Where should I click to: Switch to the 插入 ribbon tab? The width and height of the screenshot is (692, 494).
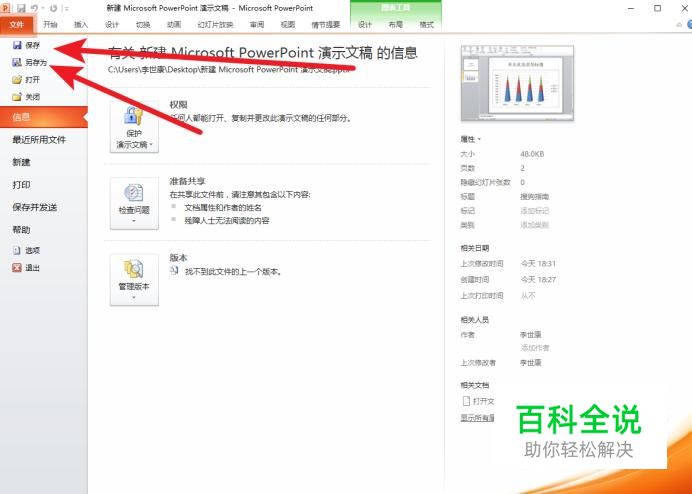[x=81, y=25]
